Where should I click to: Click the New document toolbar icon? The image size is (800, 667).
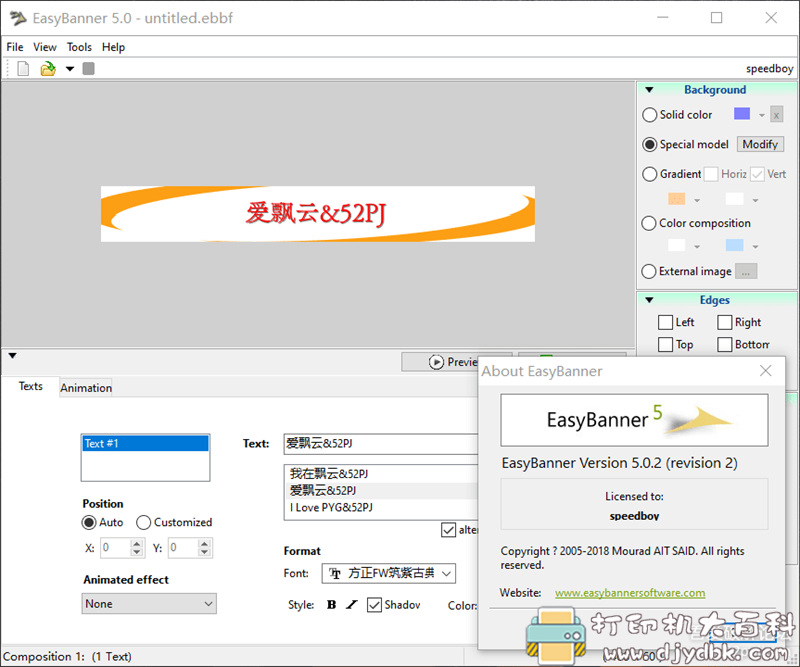click(x=23, y=68)
